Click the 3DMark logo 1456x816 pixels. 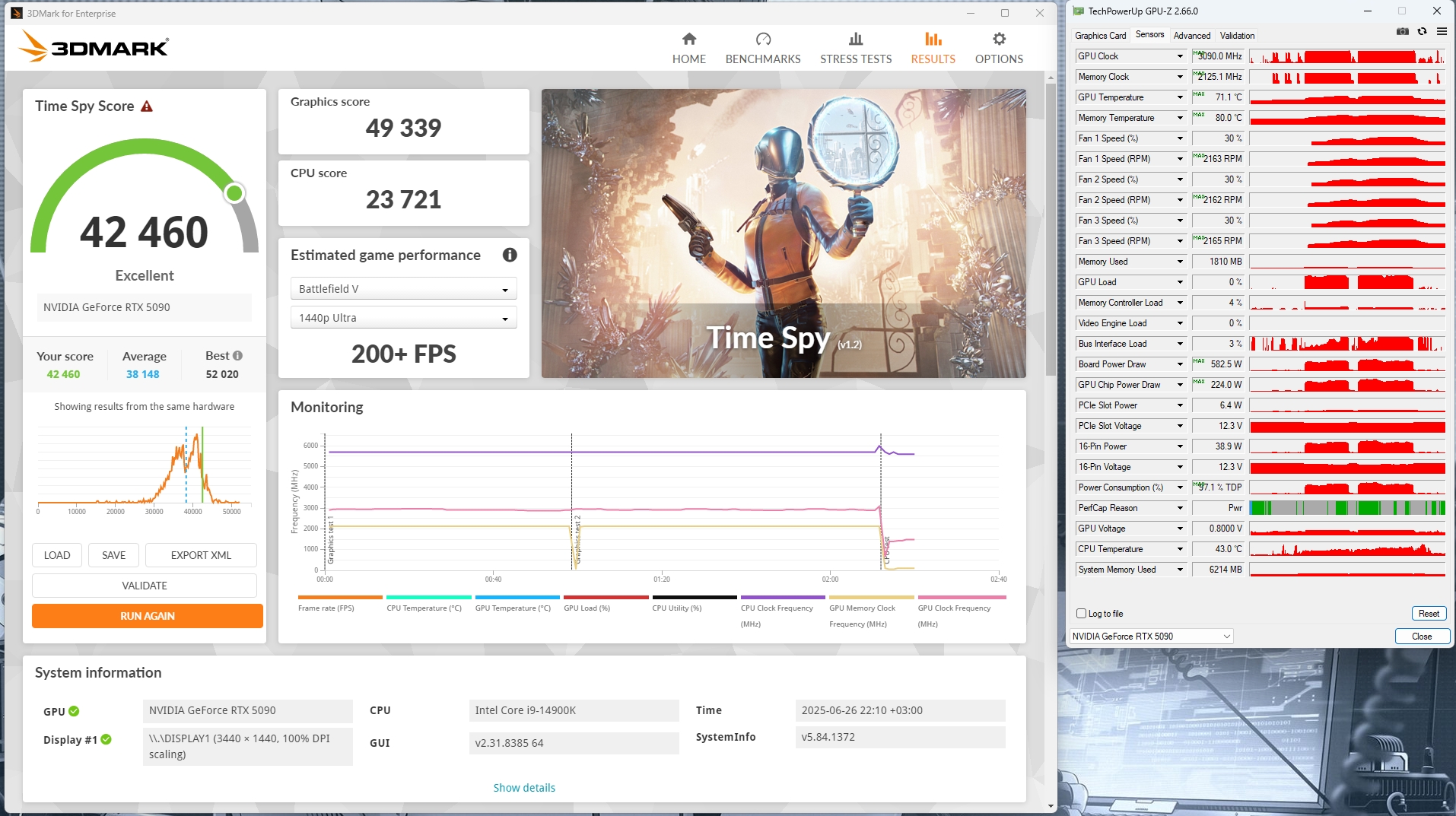tap(94, 46)
